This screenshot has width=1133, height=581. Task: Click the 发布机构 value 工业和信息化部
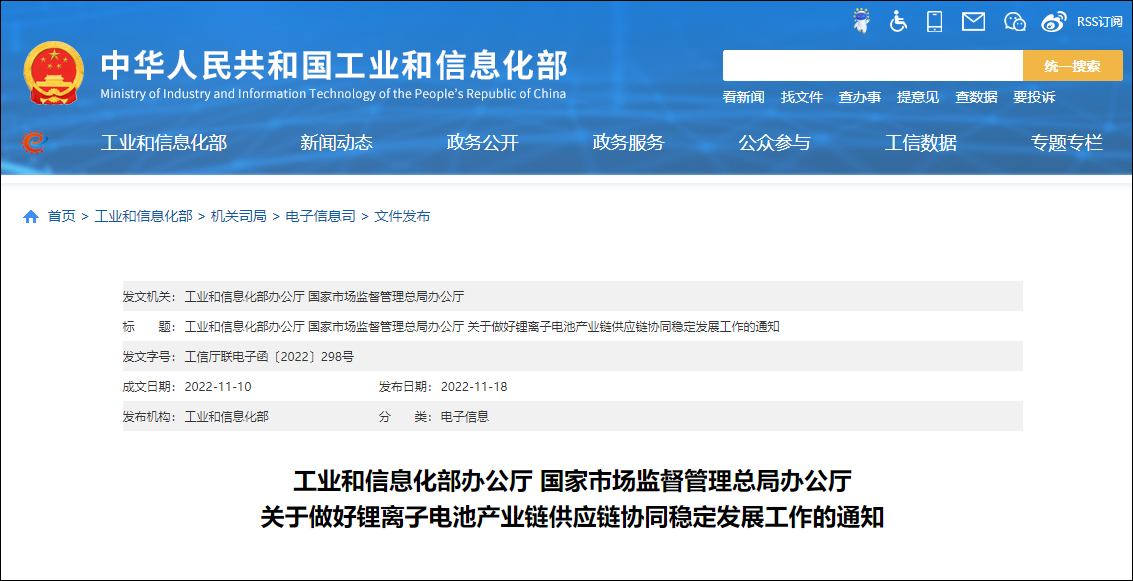[227, 416]
